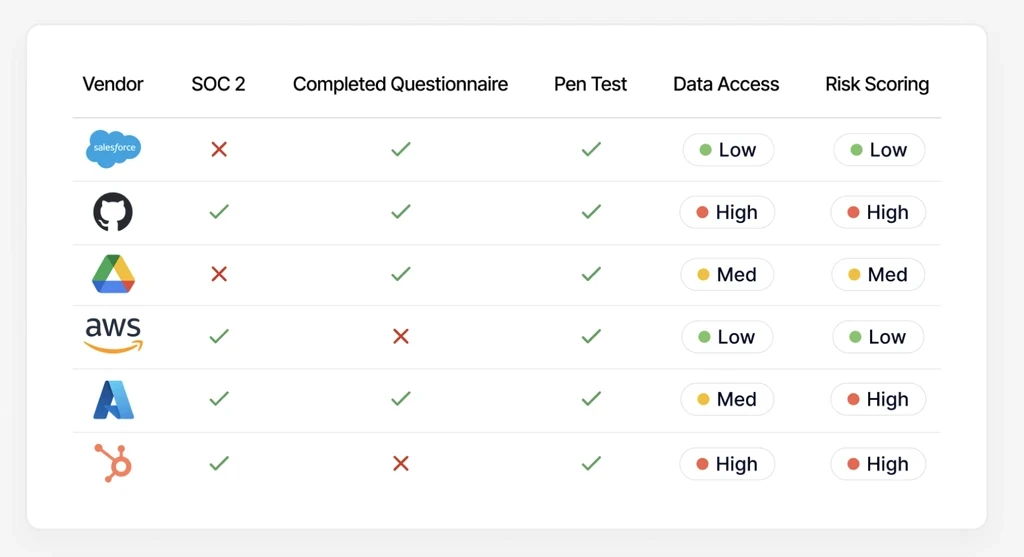Toggle AWS Completed Questionnaire cross mark
Image resolution: width=1024 pixels, height=557 pixels.
(401, 337)
